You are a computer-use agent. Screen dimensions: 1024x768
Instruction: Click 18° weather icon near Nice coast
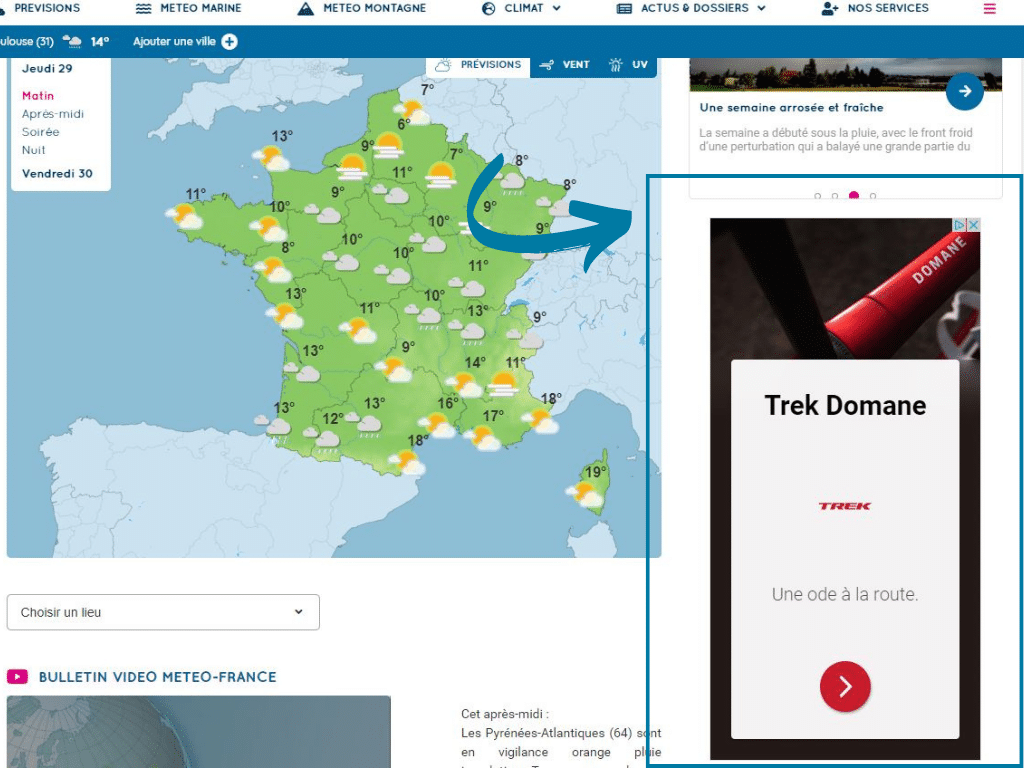[540, 421]
